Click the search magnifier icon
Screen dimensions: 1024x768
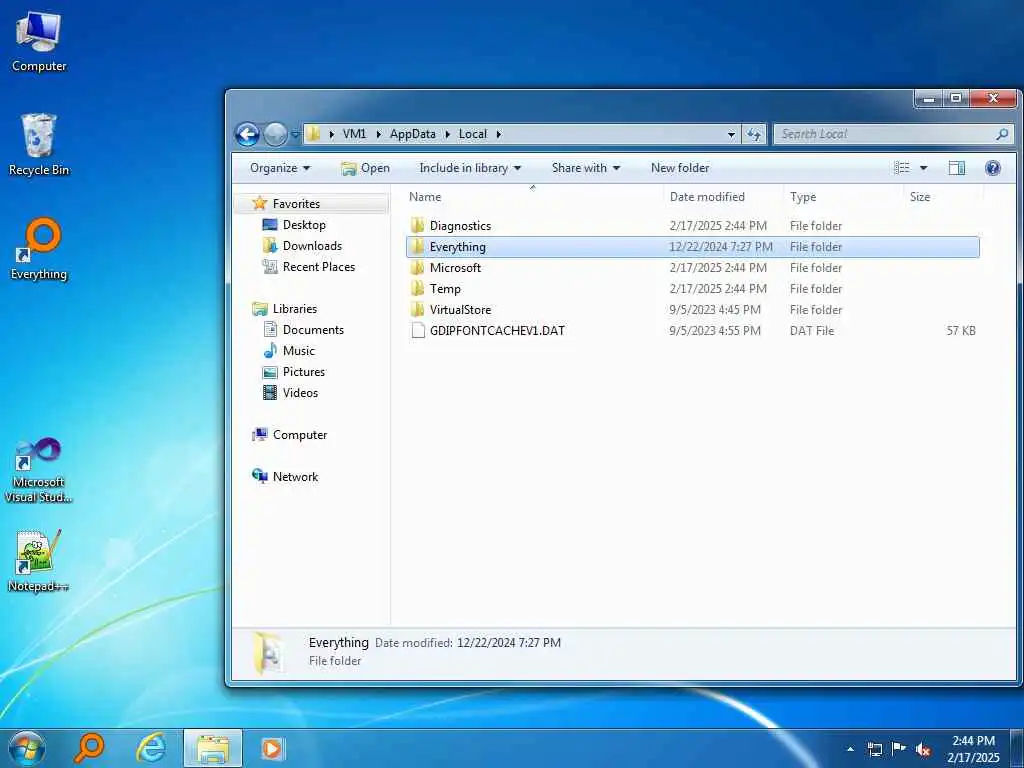[1002, 134]
